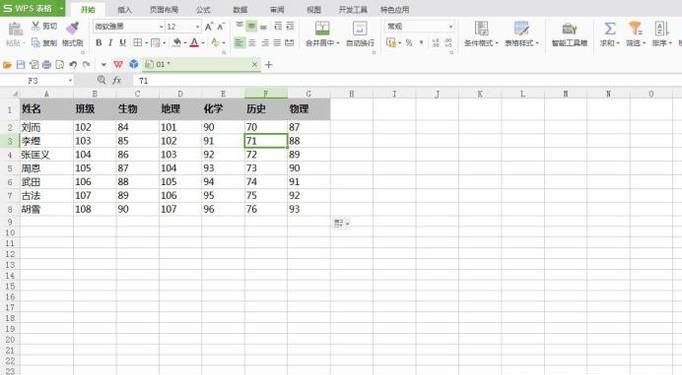Viewport: 682px width, 375px height.
Task: Select row 8 header
Action: 10,209
